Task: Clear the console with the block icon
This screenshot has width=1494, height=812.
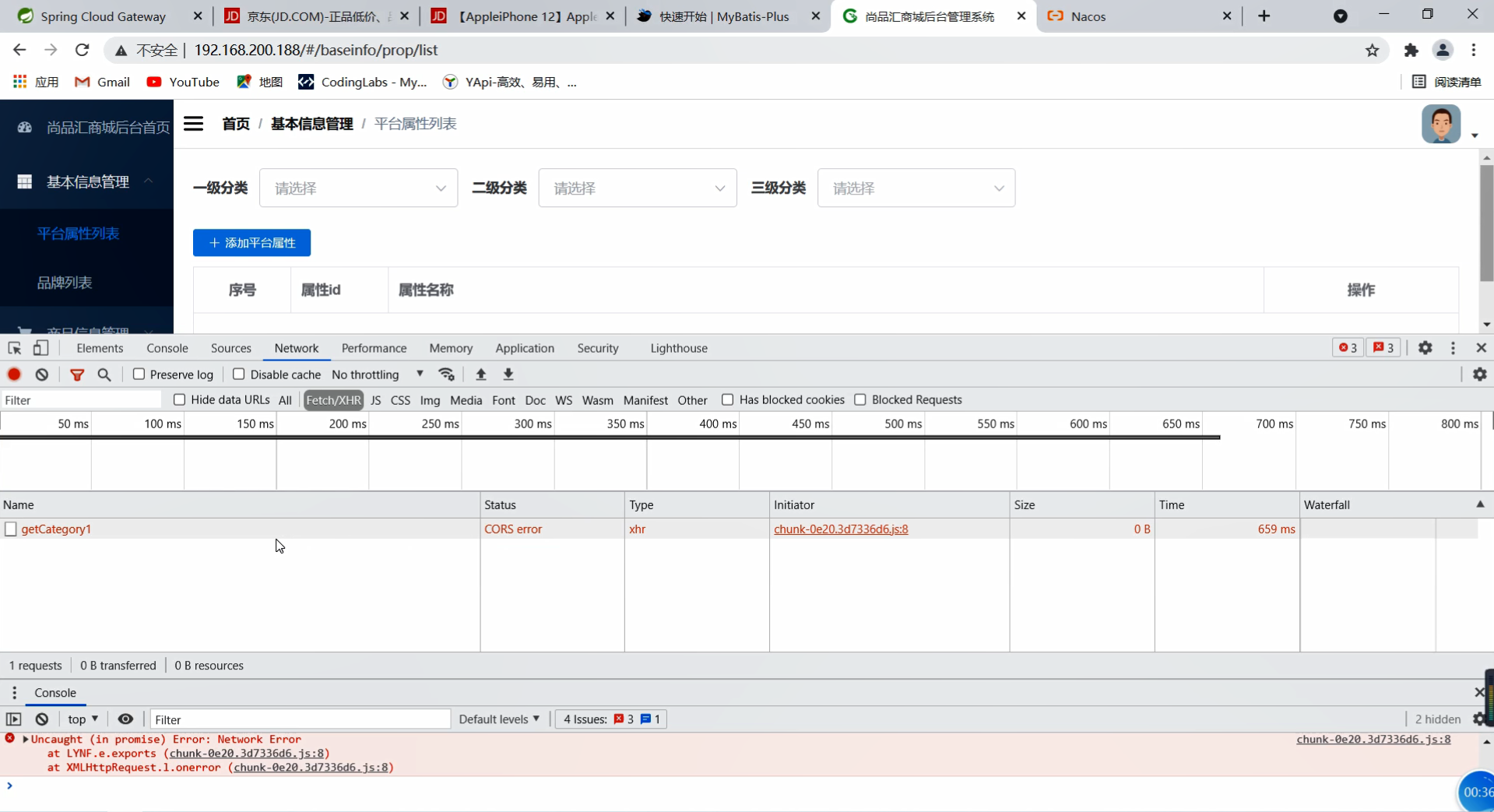Action: click(42, 719)
